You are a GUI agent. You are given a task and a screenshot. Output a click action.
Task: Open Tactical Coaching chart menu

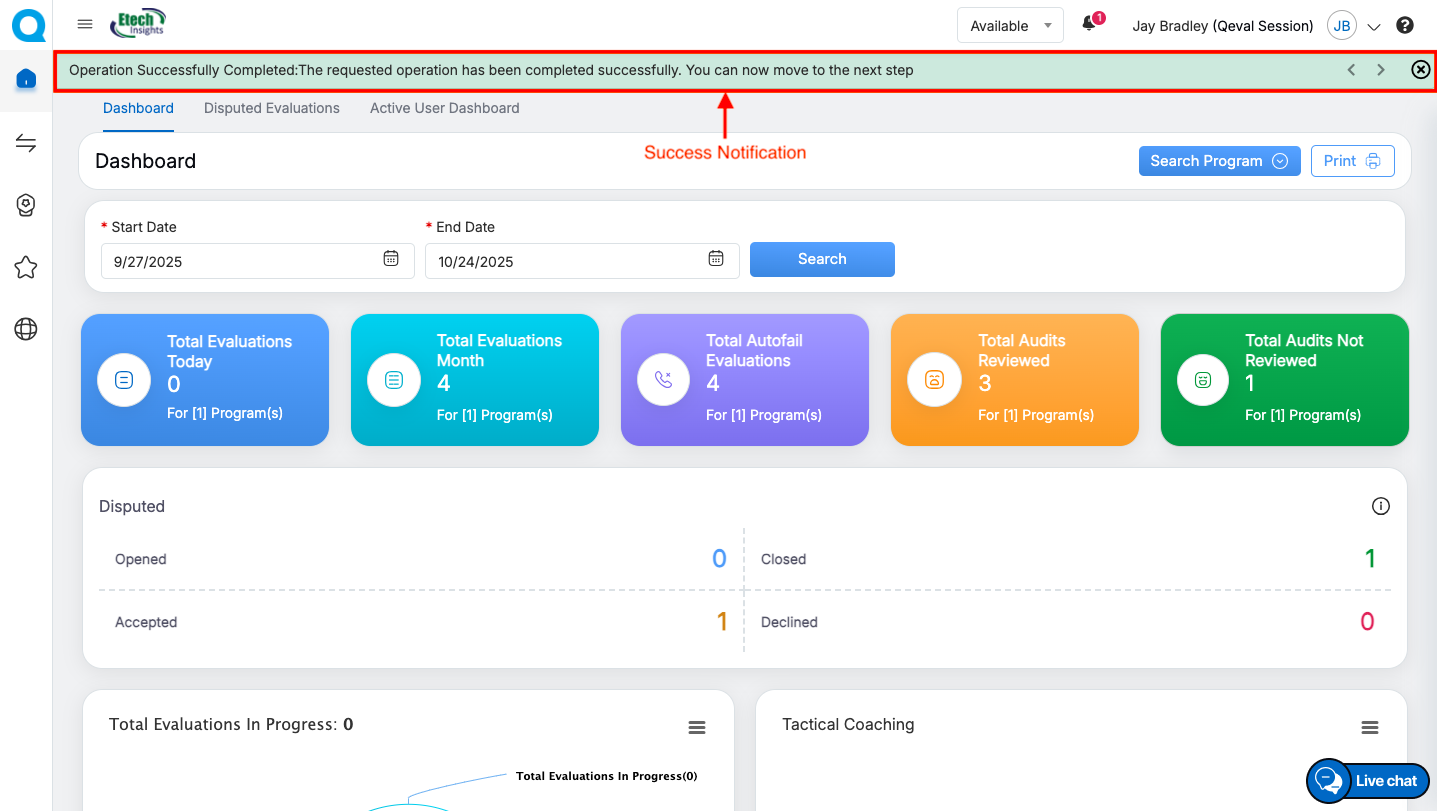click(x=1370, y=727)
